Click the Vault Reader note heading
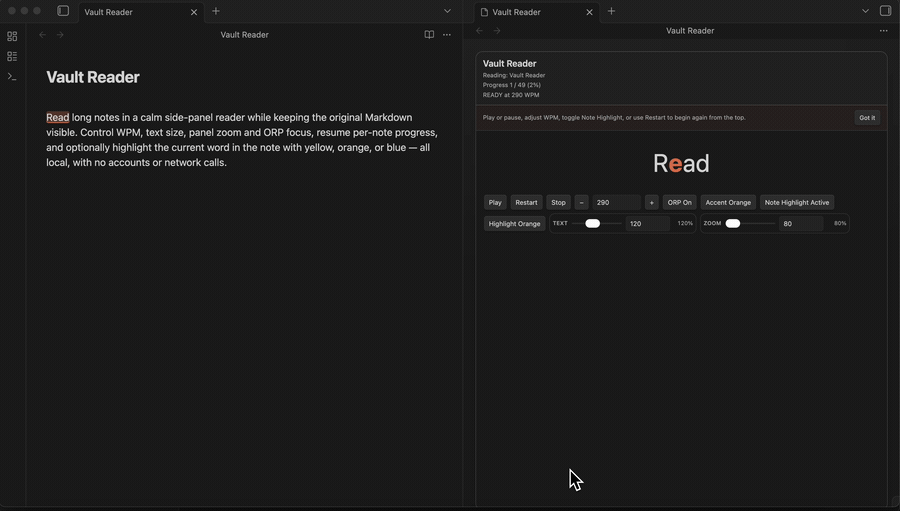 93,78
